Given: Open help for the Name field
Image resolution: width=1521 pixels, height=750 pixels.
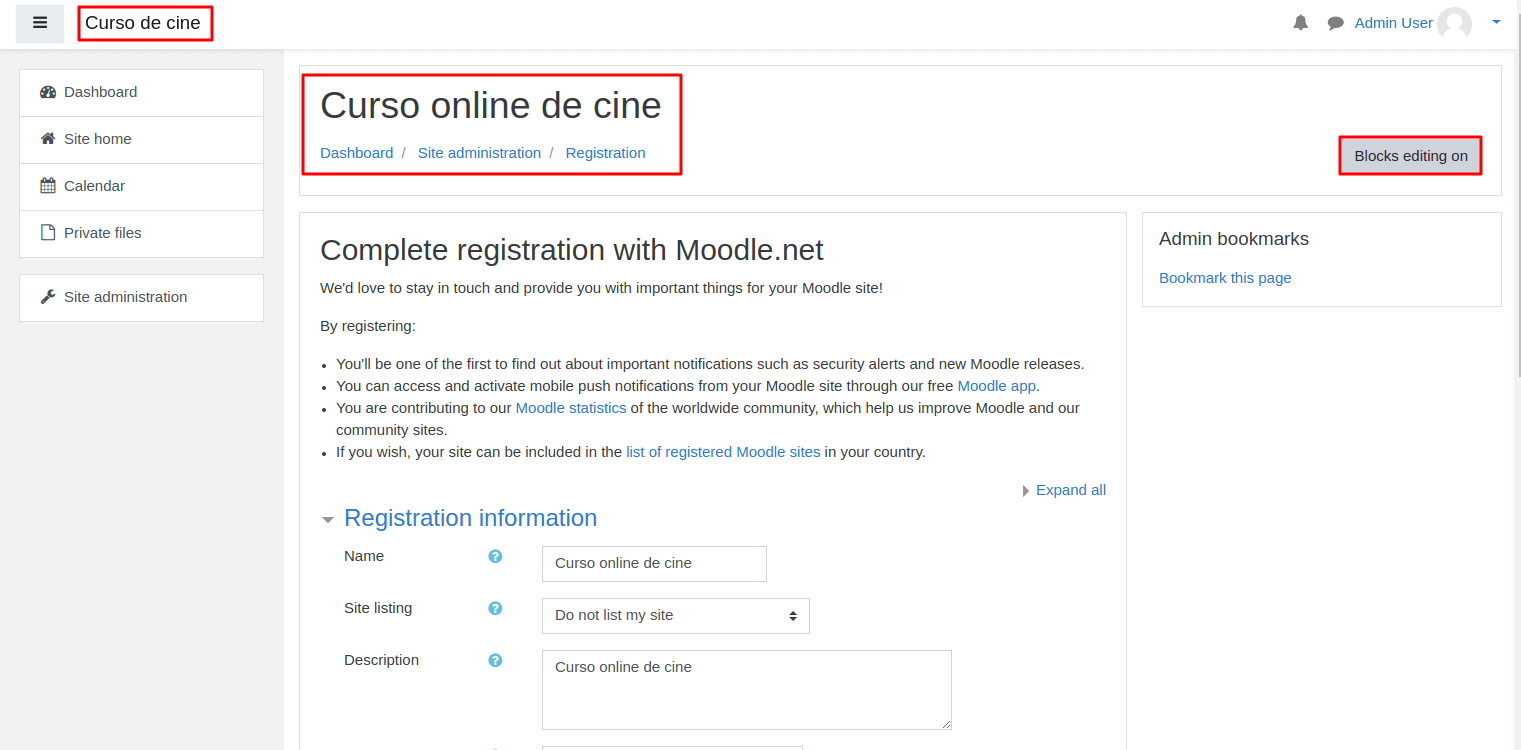Looking at the screenshot, I should point(495,556).
